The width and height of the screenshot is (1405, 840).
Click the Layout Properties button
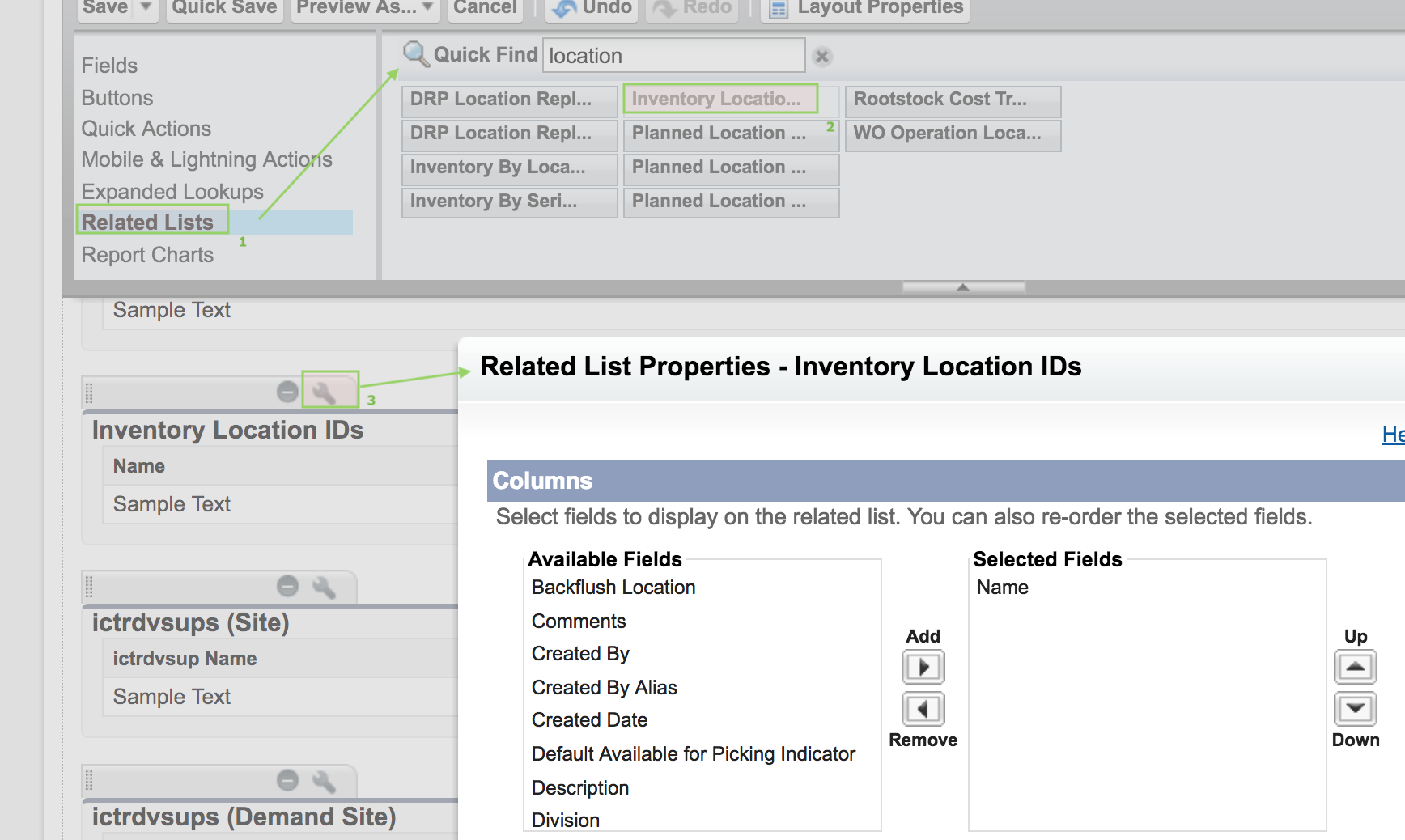click(x=866, y=8)
